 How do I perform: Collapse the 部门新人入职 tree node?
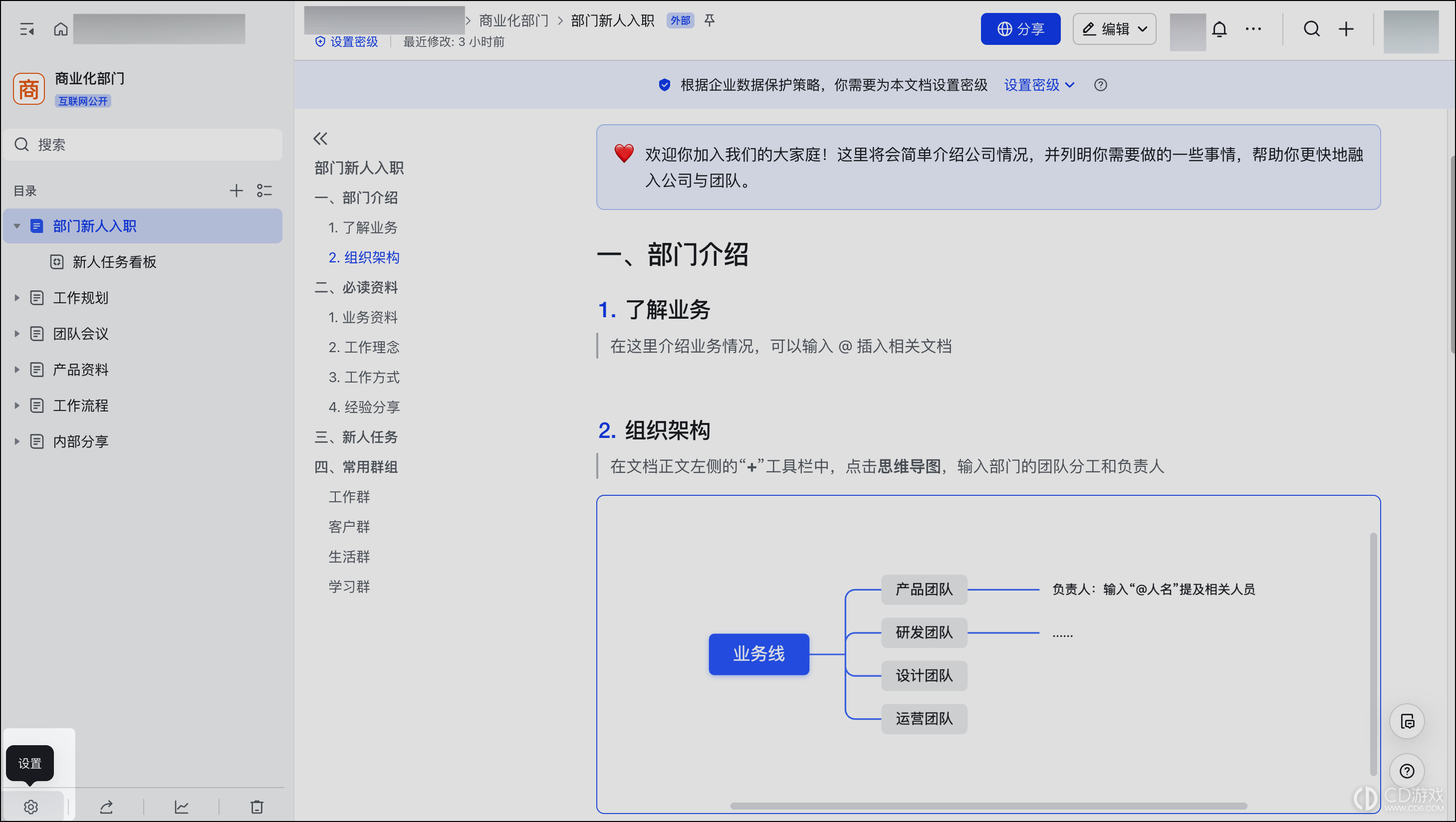[17, 226]
